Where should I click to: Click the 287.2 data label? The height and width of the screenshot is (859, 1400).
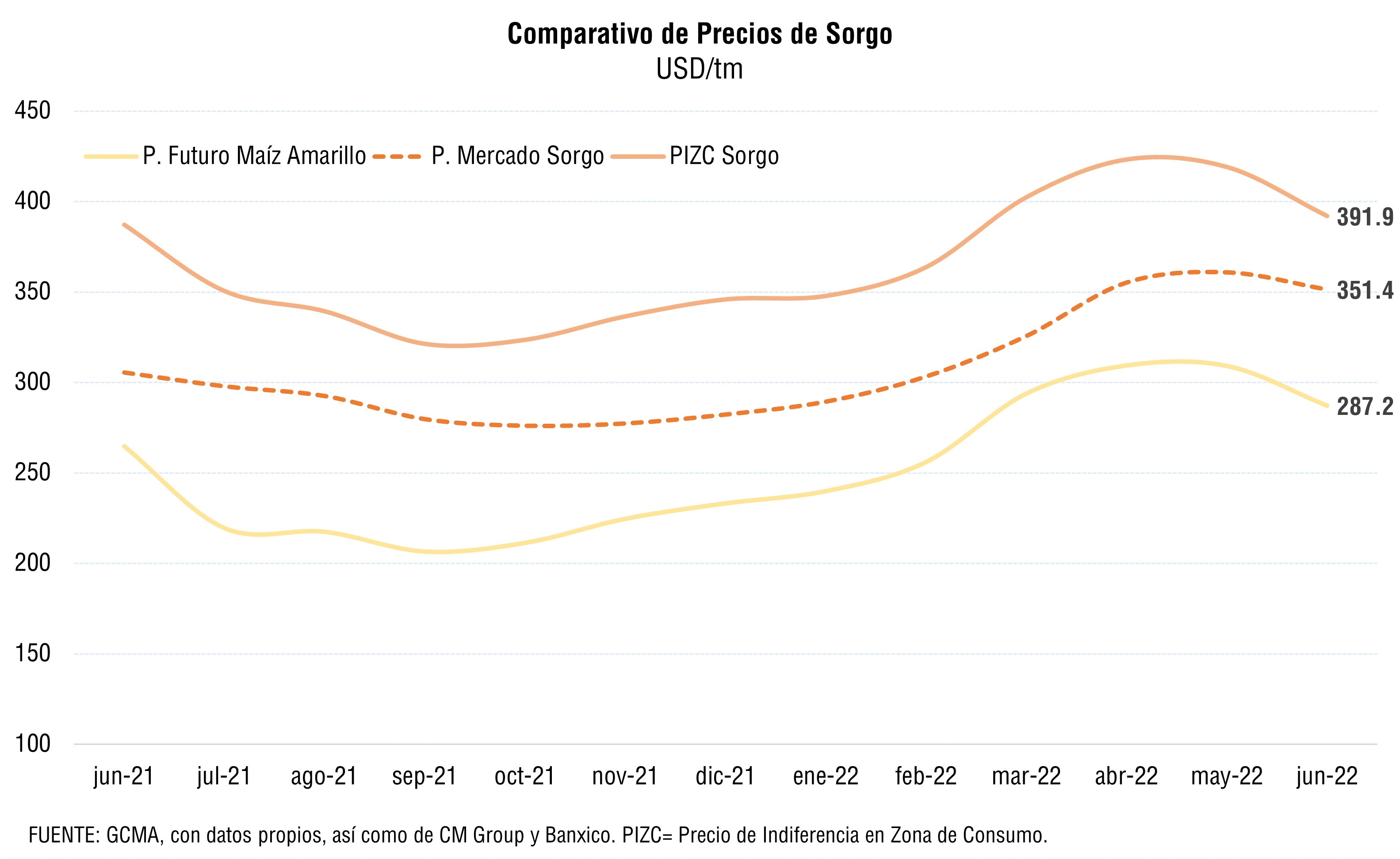point(1364,406)
